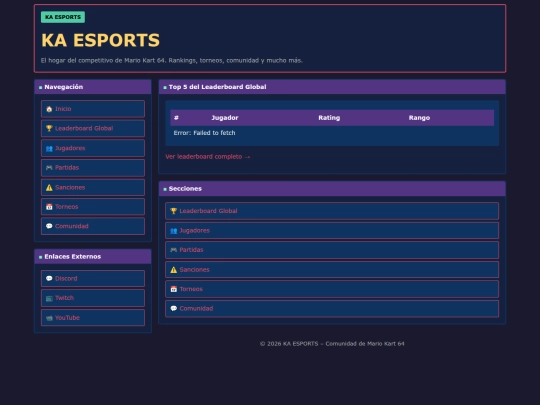
Task: Open the Discord external link
Action: [x=93, y=278]
